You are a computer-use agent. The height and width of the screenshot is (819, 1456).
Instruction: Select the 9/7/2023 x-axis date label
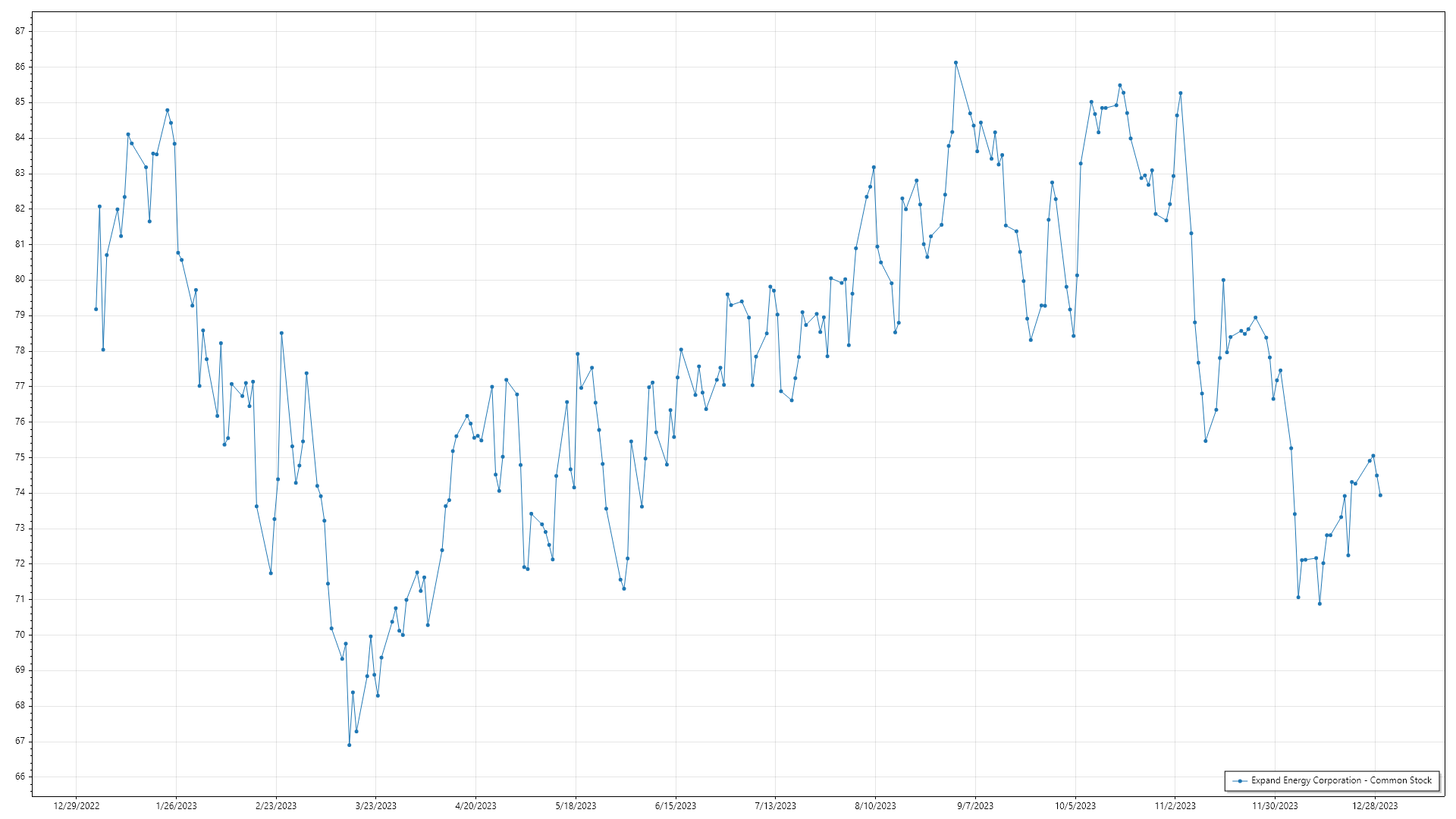click(975, 806)
